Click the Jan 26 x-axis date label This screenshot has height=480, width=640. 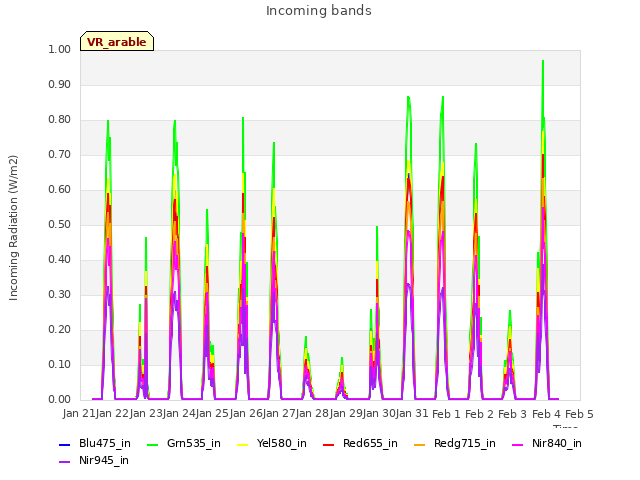246,414
